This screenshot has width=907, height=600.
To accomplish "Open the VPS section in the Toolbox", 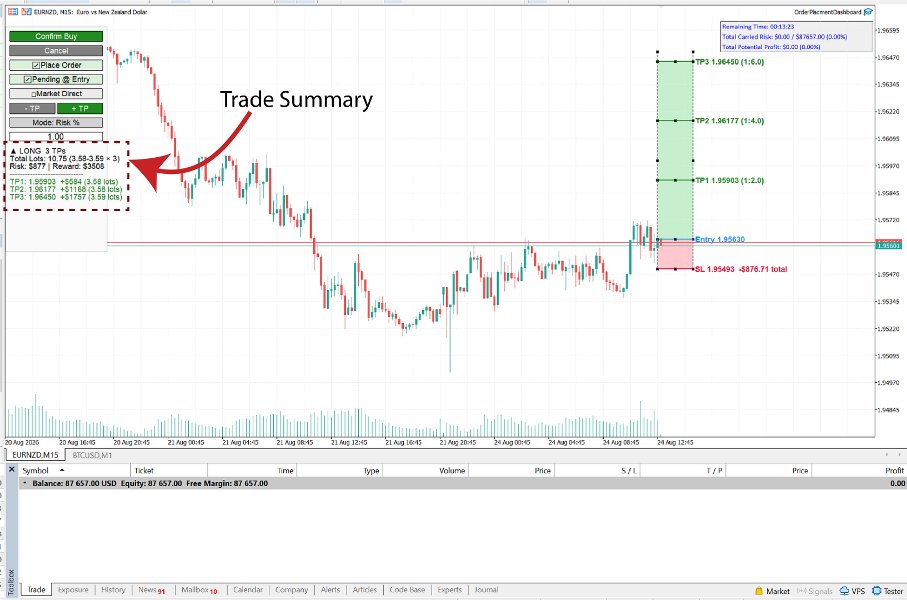I will [x=852, y=591].
